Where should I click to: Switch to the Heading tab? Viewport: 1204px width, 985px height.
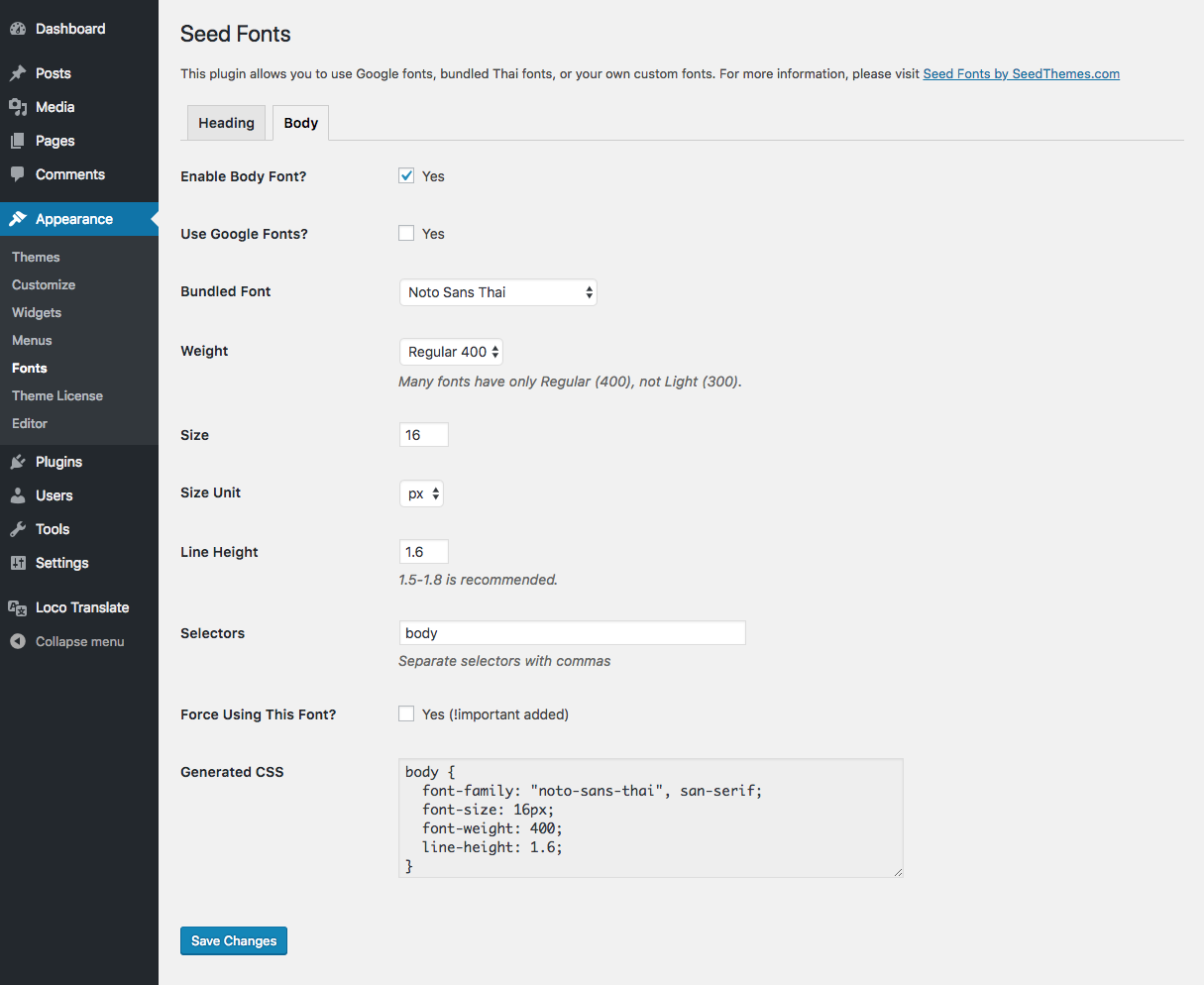pyautogui.click(x=226, y=123)
